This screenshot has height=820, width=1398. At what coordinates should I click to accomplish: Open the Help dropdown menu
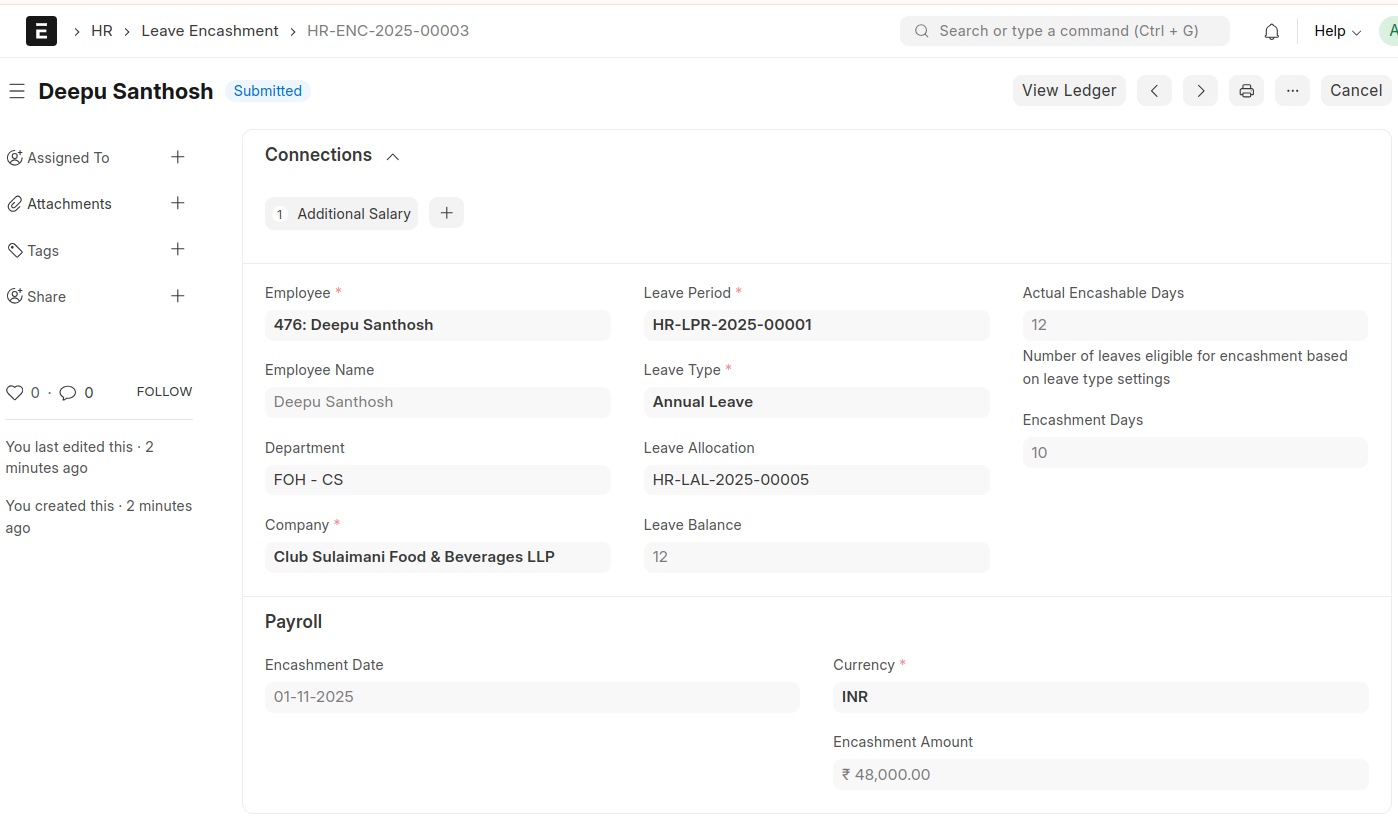tap(1337, 31)
